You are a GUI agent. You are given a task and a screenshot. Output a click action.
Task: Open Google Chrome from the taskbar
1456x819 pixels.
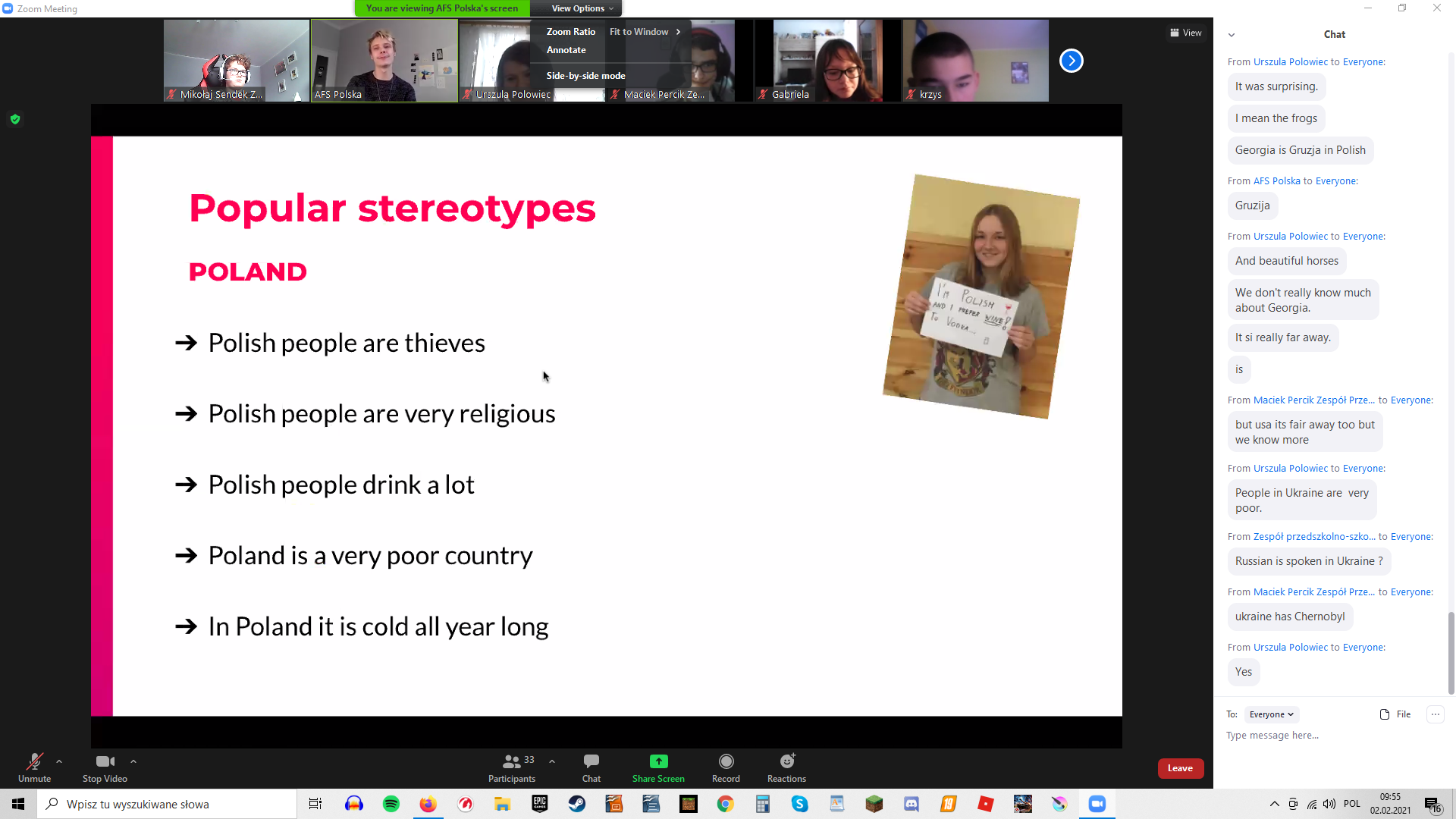coord(726,804)
